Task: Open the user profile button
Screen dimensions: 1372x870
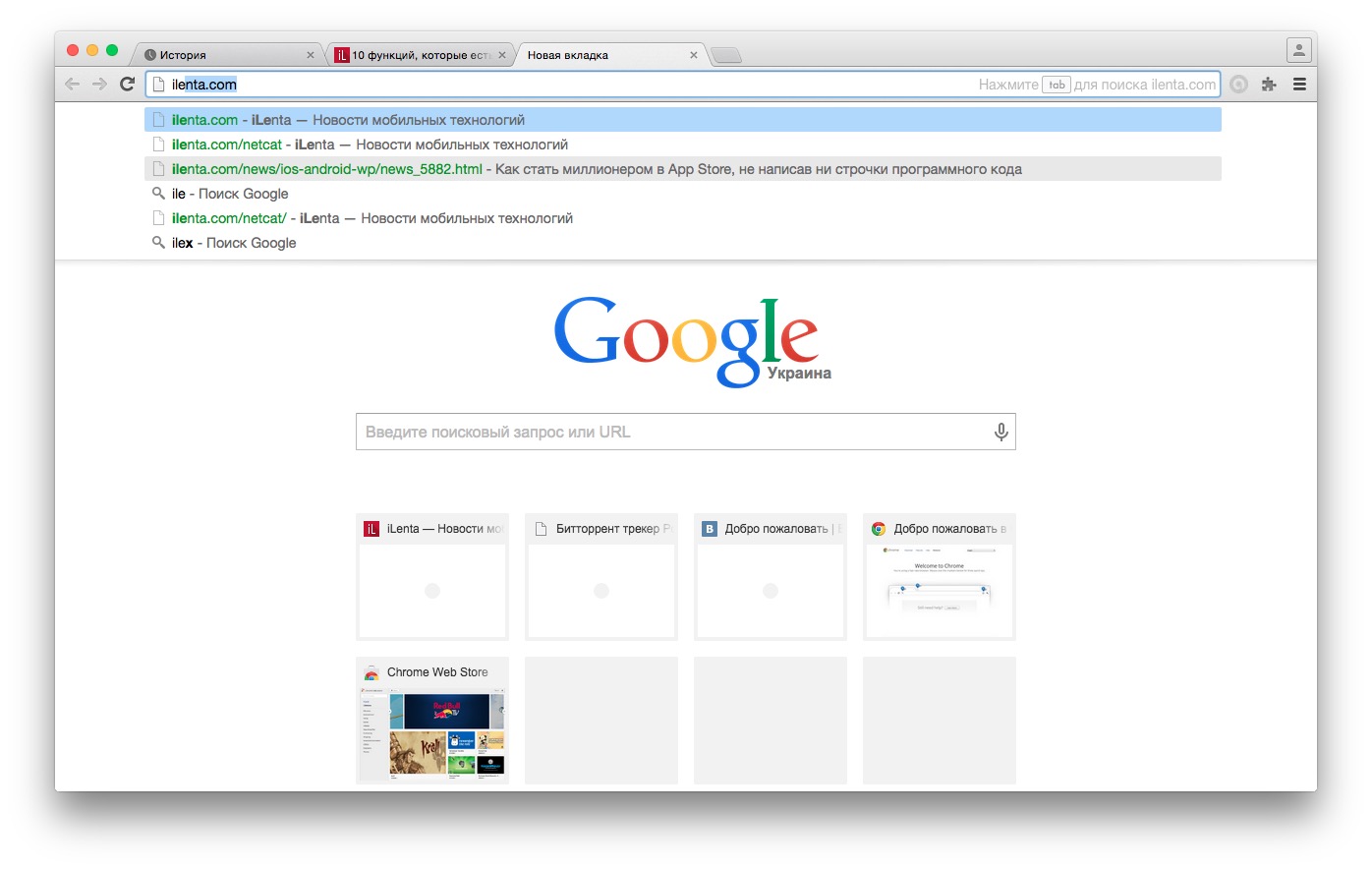Action: pyautogui.click(x=1299, y=49)
